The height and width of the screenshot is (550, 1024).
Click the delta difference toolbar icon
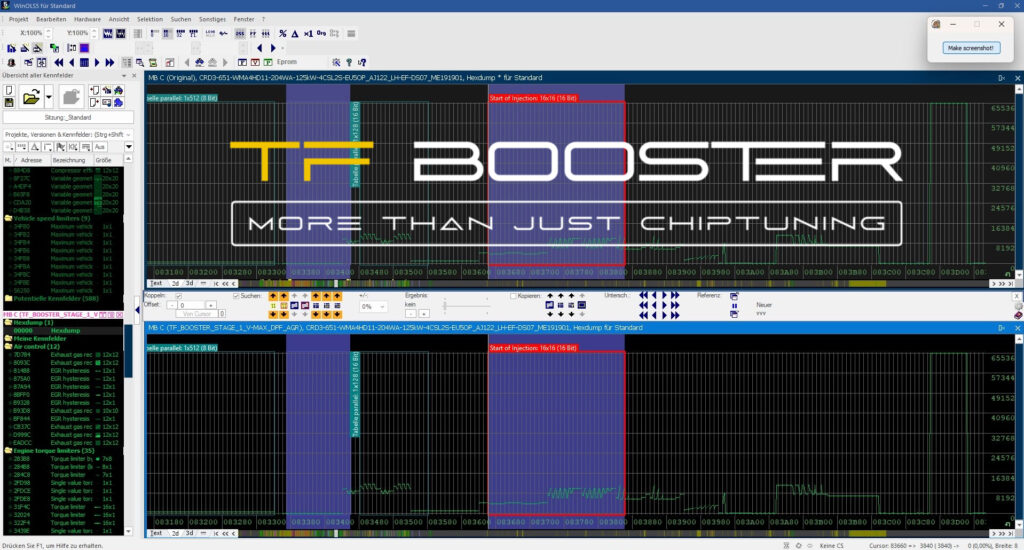point(296,33)
